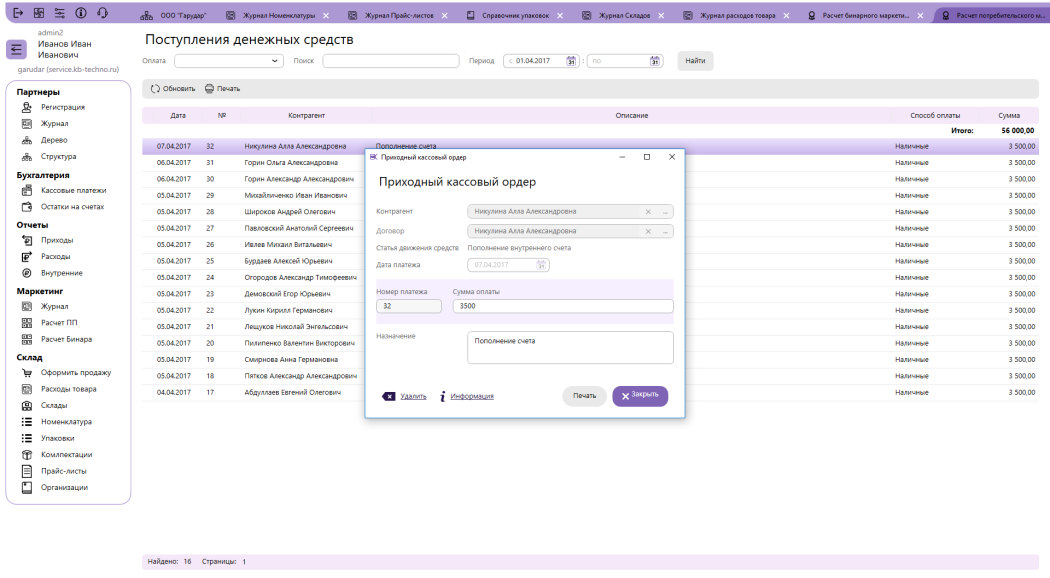Click the Удалить link in the dialog

pos(413,396)
